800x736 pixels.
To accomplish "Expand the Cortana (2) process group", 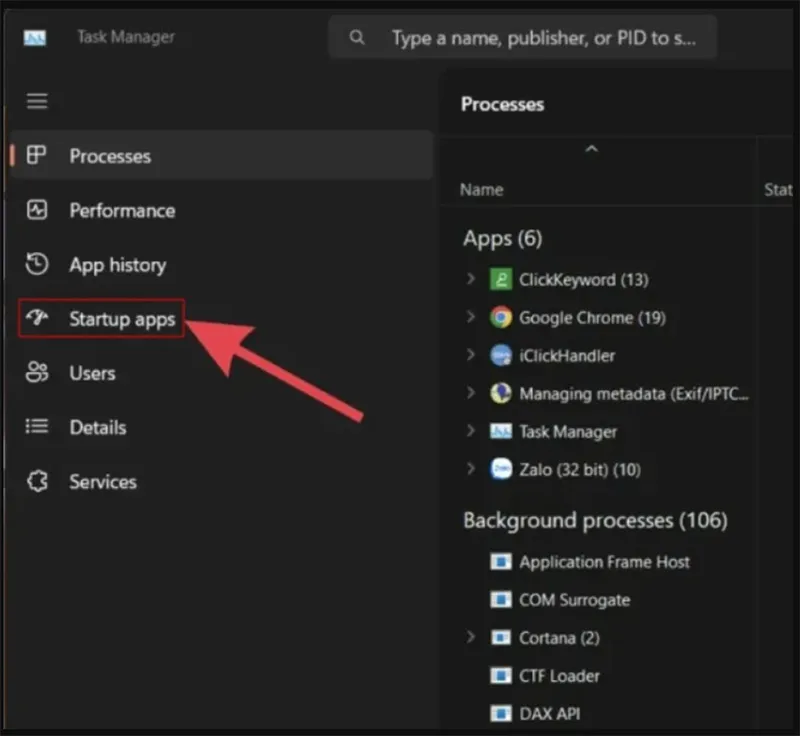I will point(470,637).
